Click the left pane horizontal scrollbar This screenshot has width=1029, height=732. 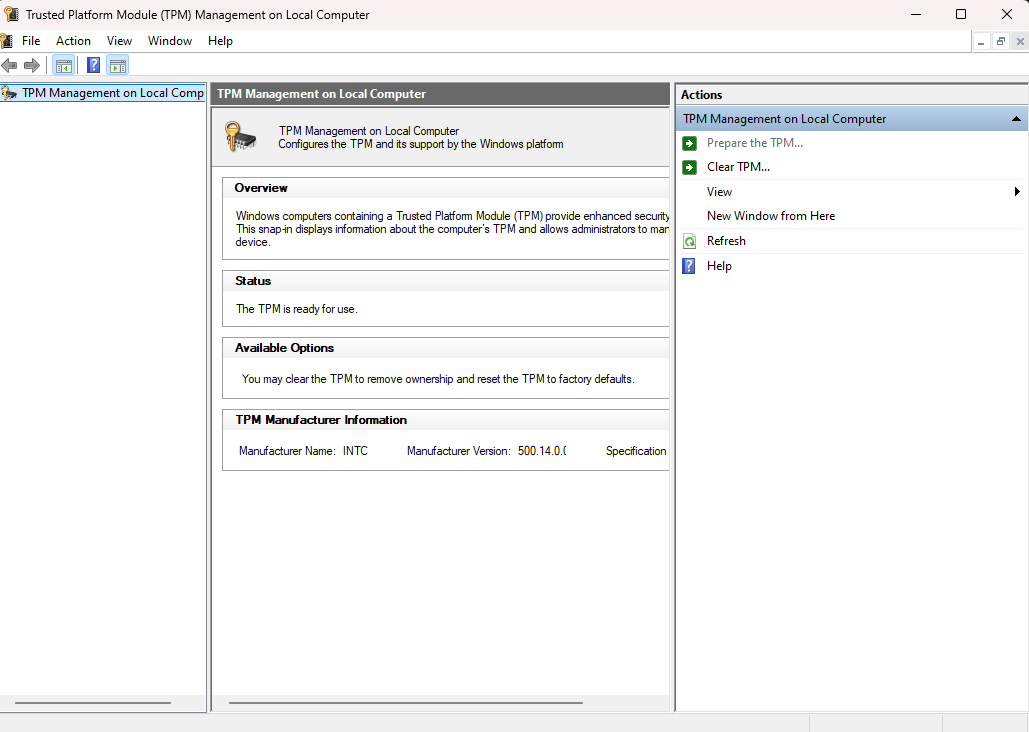pos(93,703)
